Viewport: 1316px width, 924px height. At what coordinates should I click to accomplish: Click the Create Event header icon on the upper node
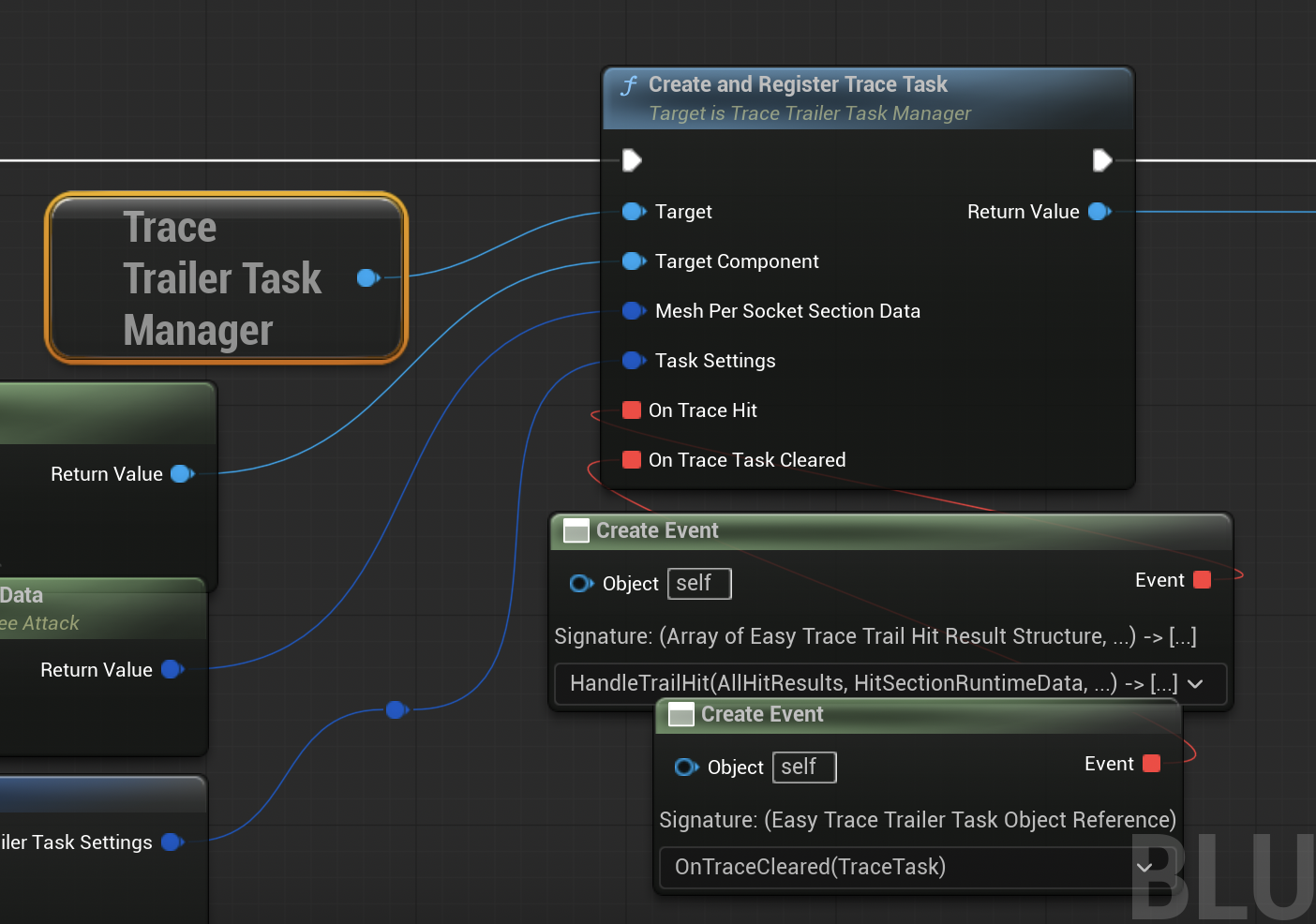[576, 530]
